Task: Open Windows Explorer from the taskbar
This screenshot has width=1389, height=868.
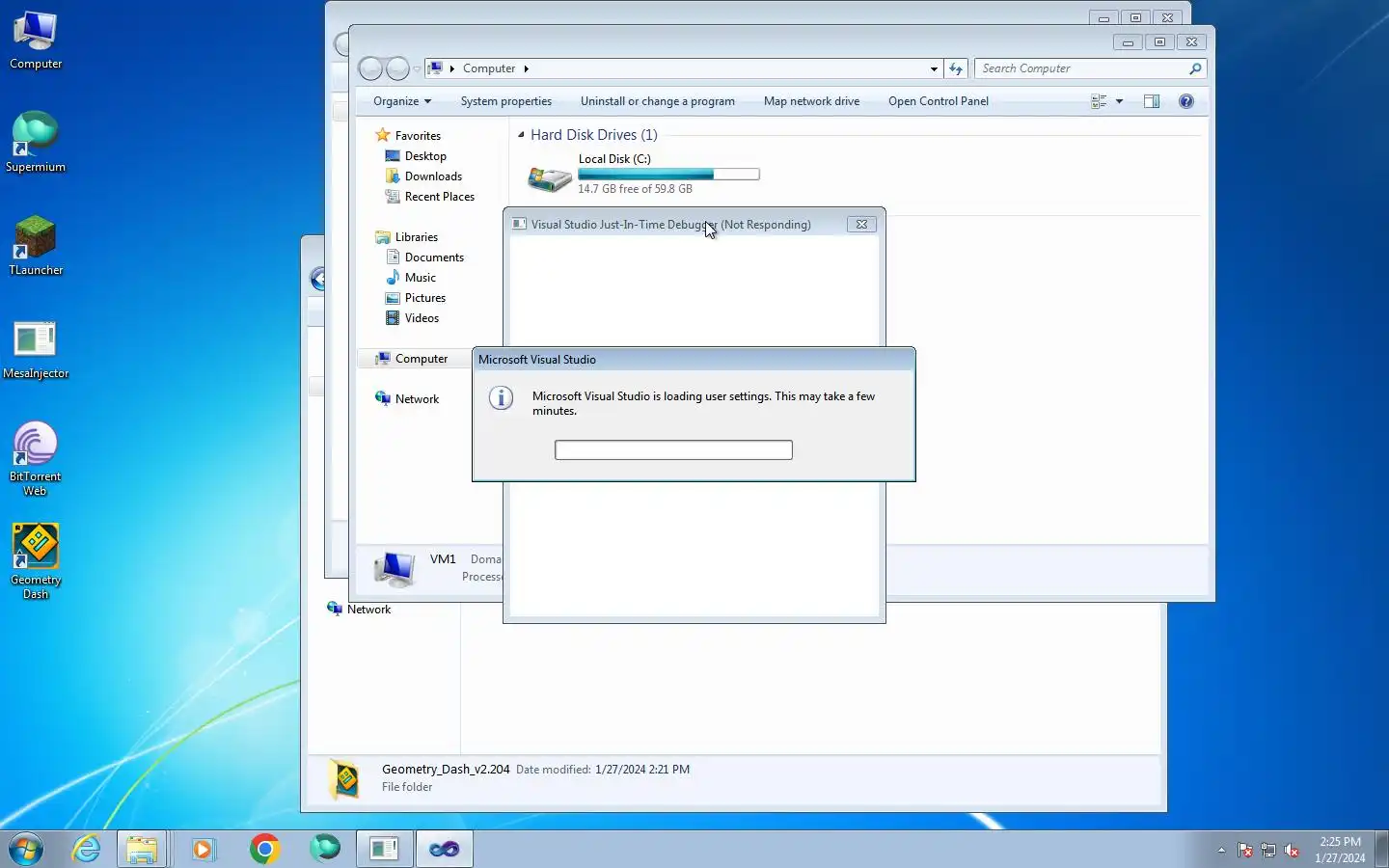Action: point(142,850)
